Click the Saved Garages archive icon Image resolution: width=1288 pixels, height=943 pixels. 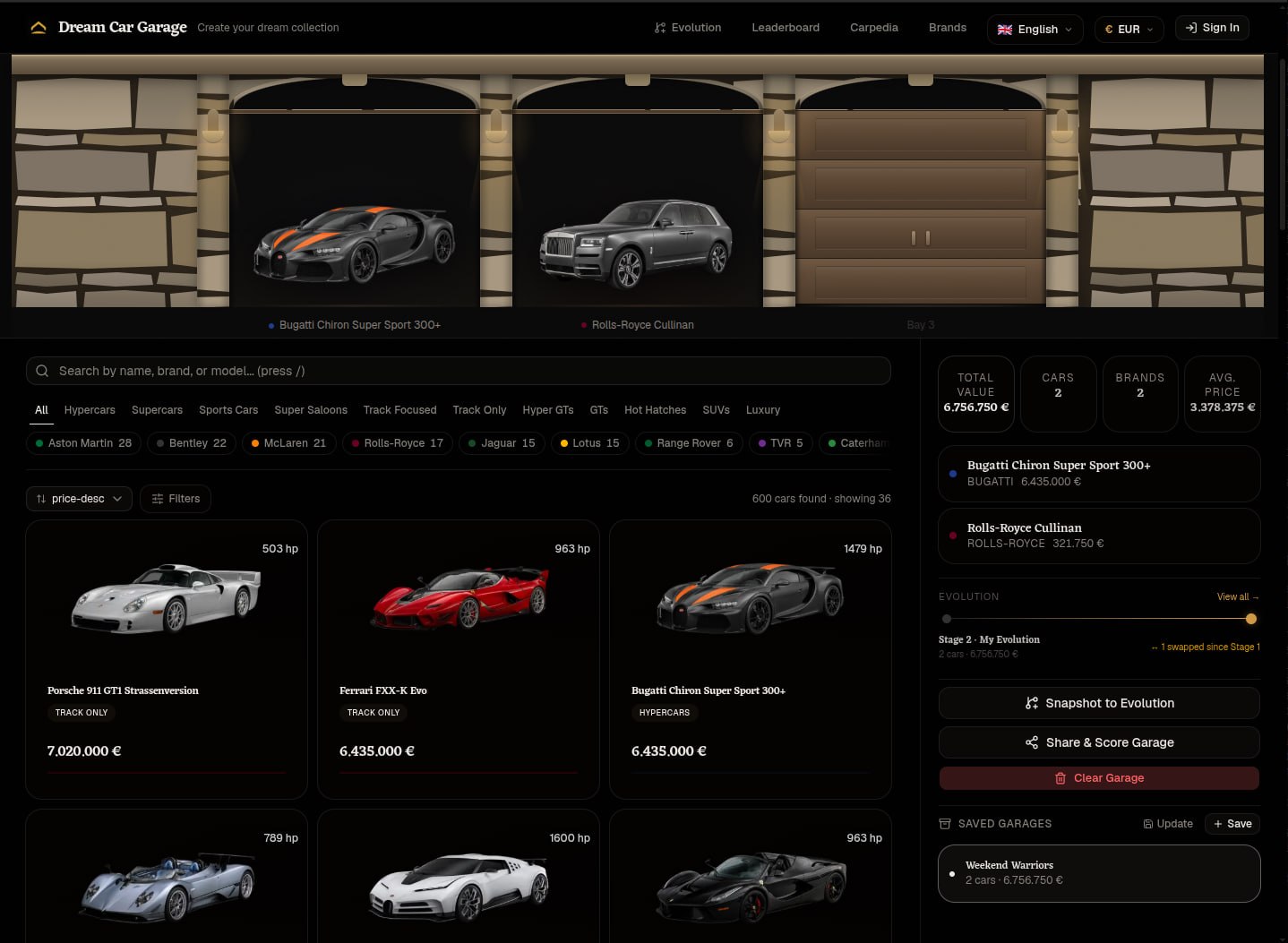point(945,824)
